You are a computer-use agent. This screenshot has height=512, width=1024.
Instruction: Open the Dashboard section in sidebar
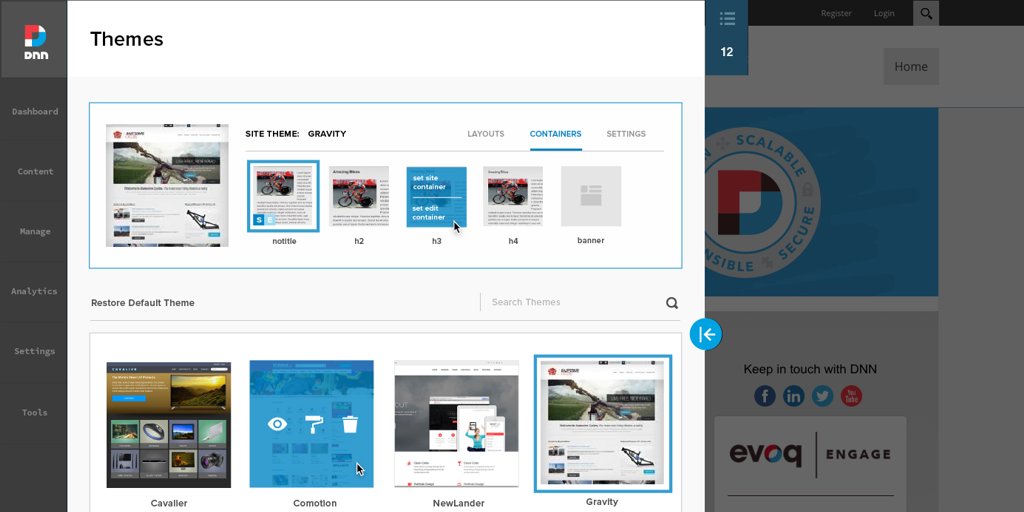click(x=35, y=112)
